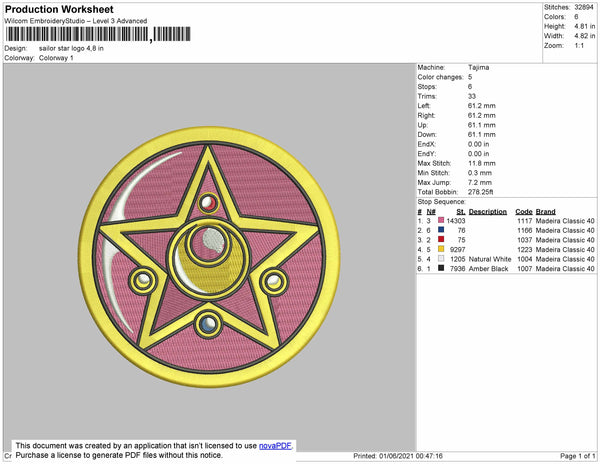The height and width of the screenshot is (464, 600).
Task: Click the 'Brand' column header
Action: click(545, 212)
